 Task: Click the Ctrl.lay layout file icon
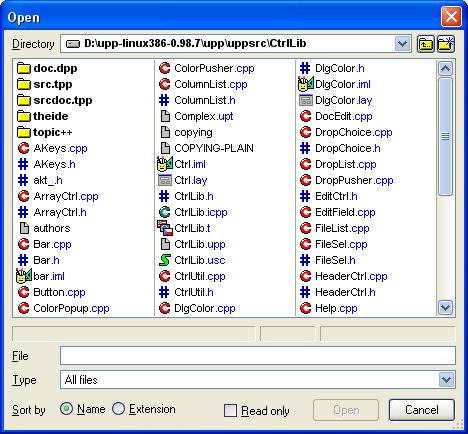coord(165,180)
